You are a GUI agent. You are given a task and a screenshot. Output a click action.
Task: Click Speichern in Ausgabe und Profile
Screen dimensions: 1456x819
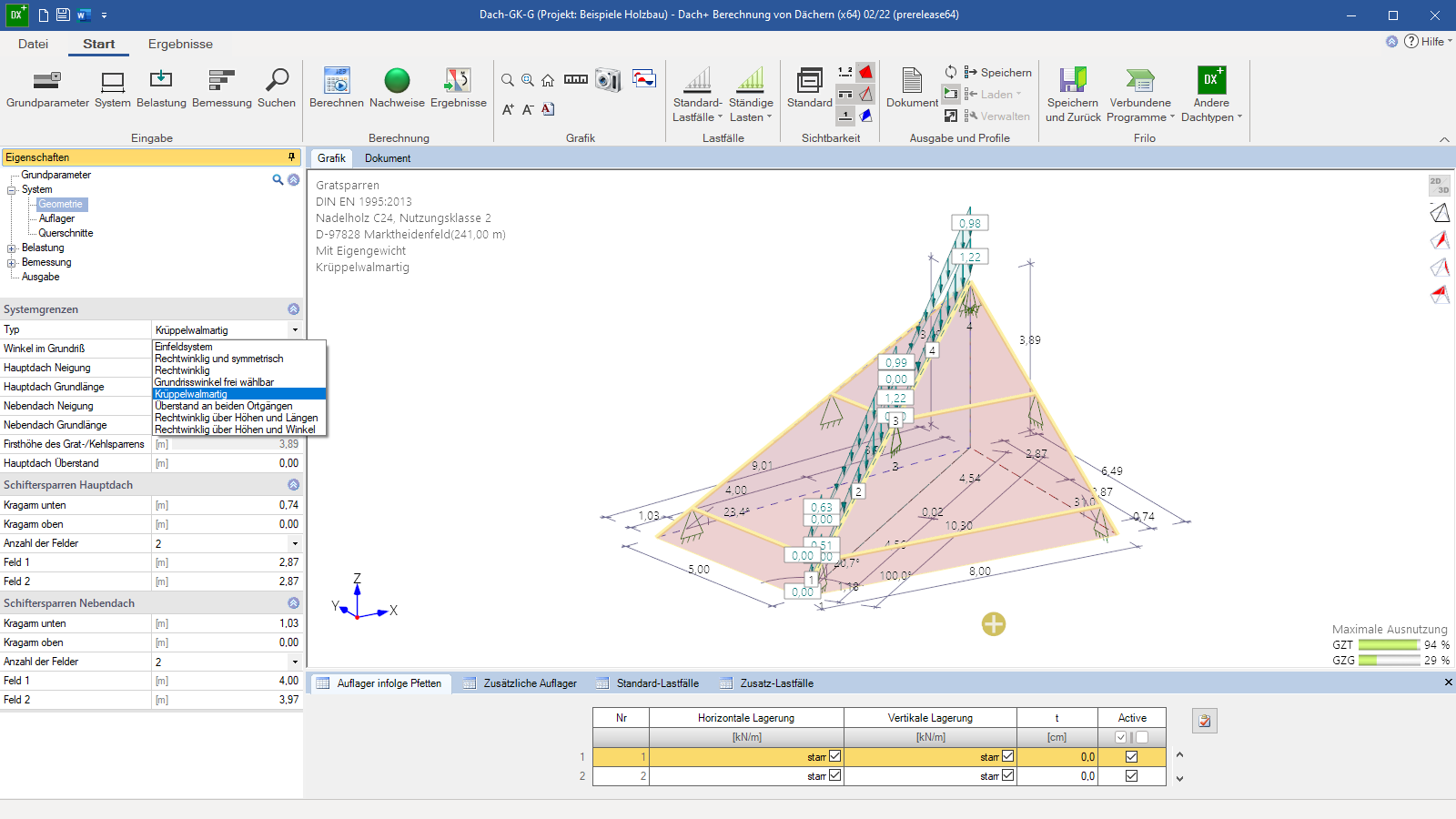tap(998, 72)
